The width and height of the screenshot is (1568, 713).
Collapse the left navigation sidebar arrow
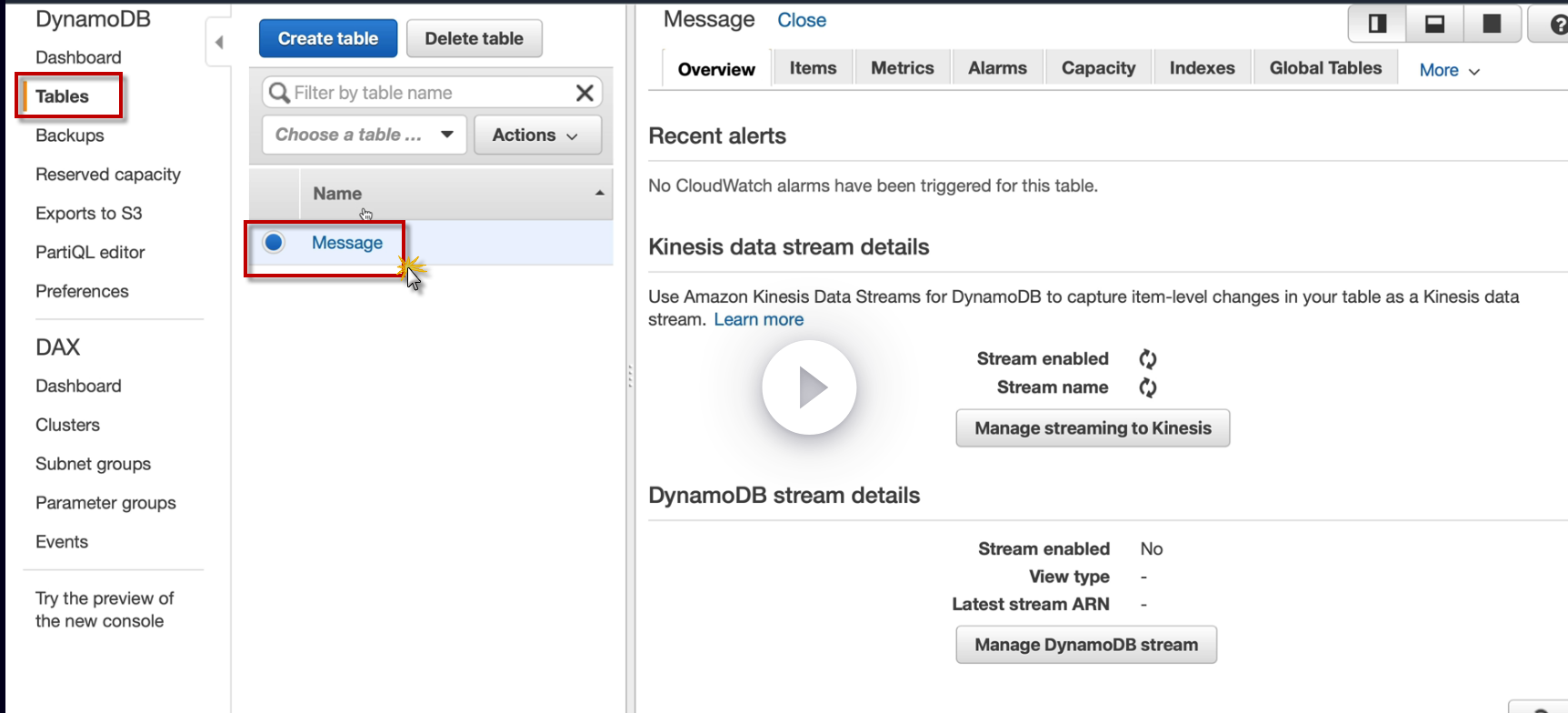coord(219,42)
